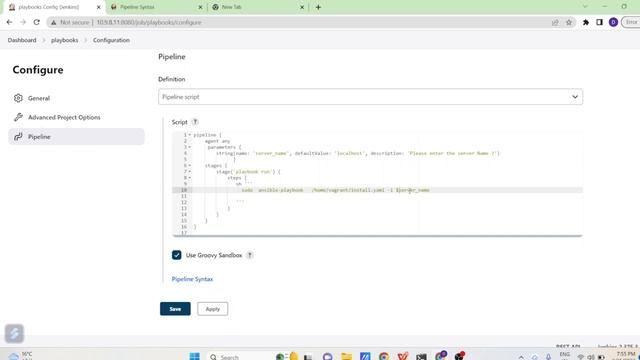The image size is (640, 360).
Task: Click the browser address bar
Action: (310, 22)
